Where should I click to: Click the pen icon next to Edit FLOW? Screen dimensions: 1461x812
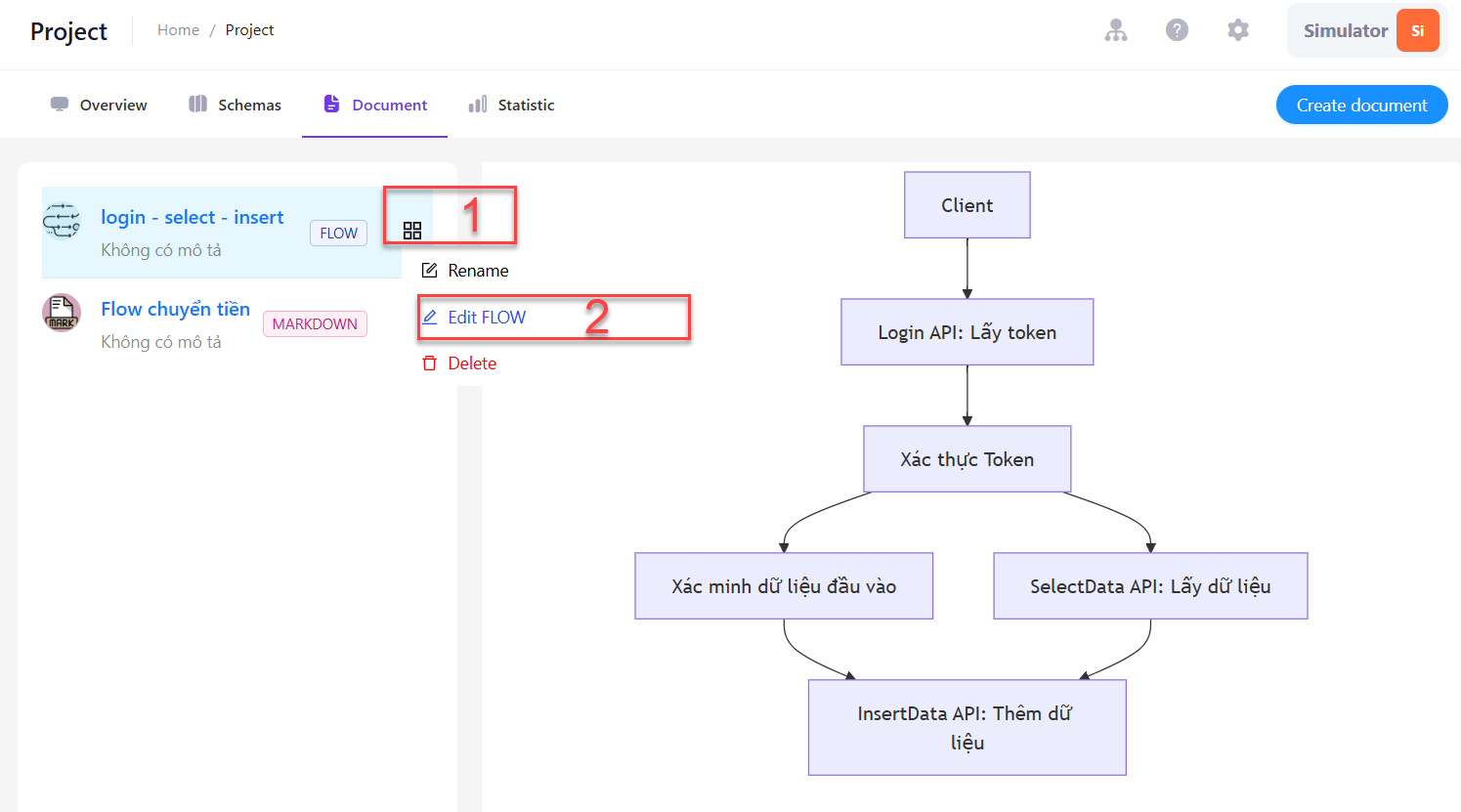click(x=429, y=318)
